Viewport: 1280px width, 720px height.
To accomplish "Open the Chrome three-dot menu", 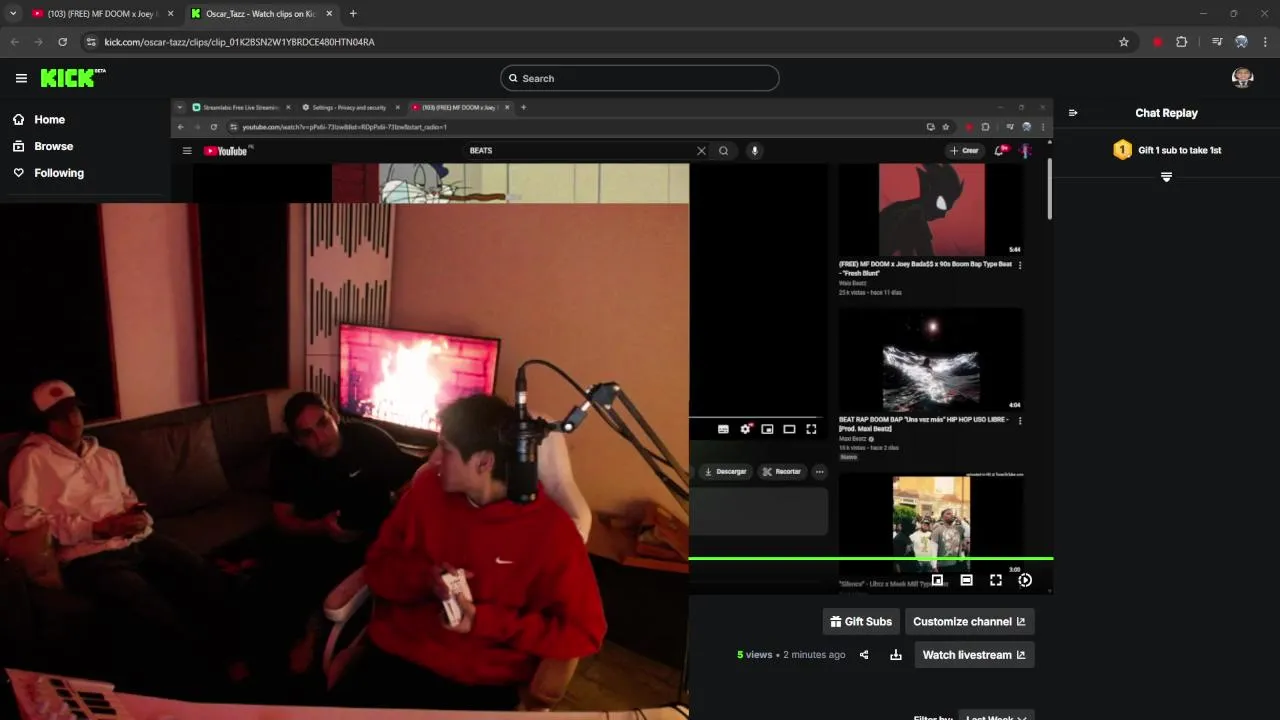I will click(1266, 42).
